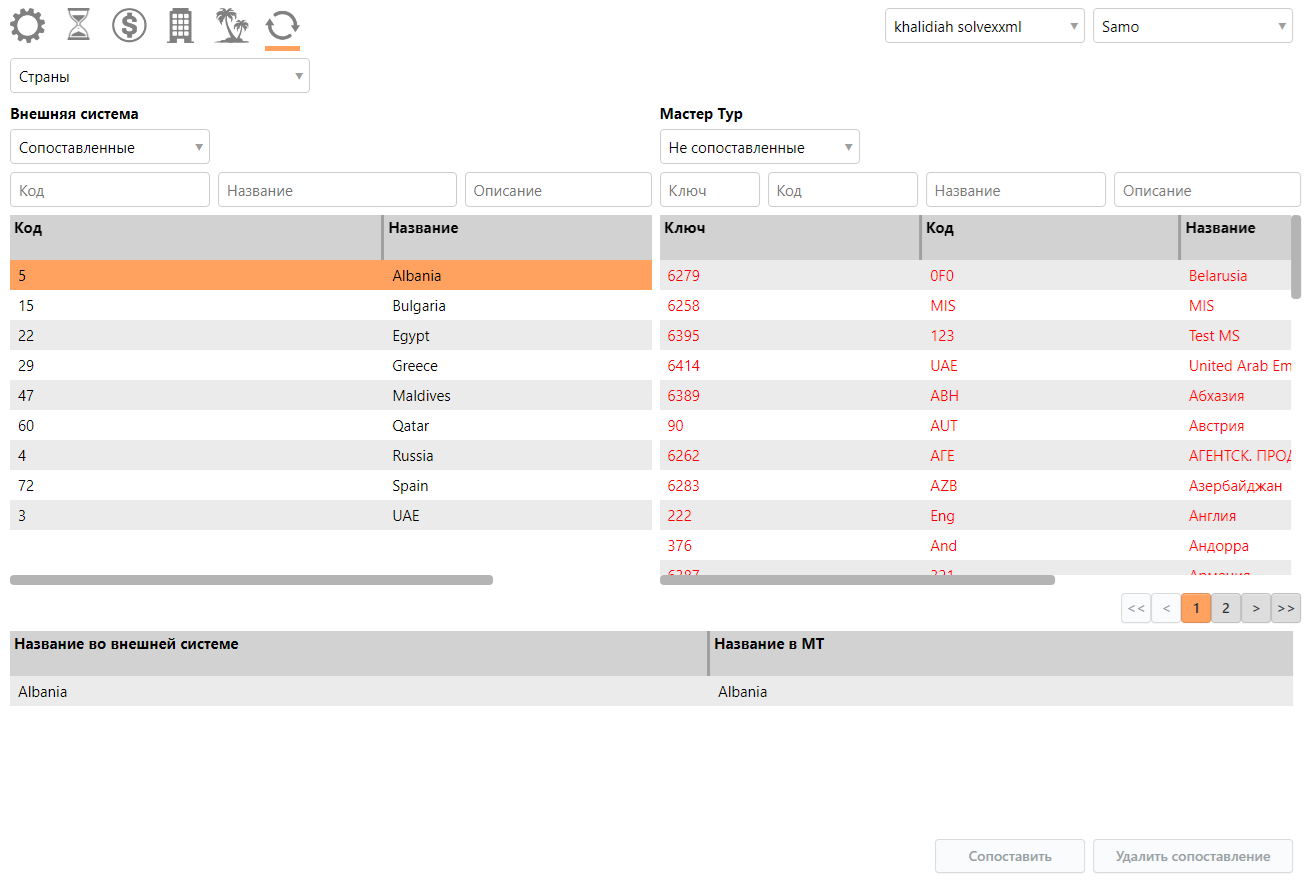Open the palm tree island icon
This screenshot has width=1309, height=887.
(x=232, y=25)
